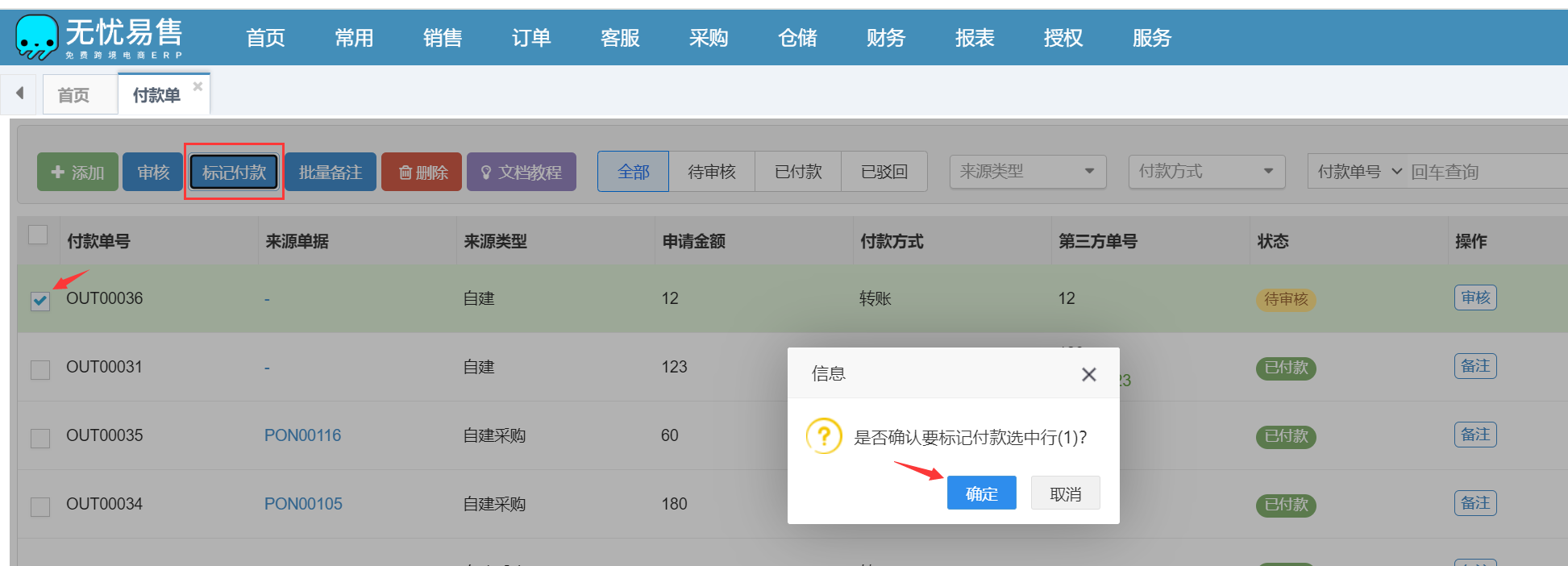Open the 财务 menu in navigation bar
This screenshot has width=1568, height=566.
click(885, 38)
